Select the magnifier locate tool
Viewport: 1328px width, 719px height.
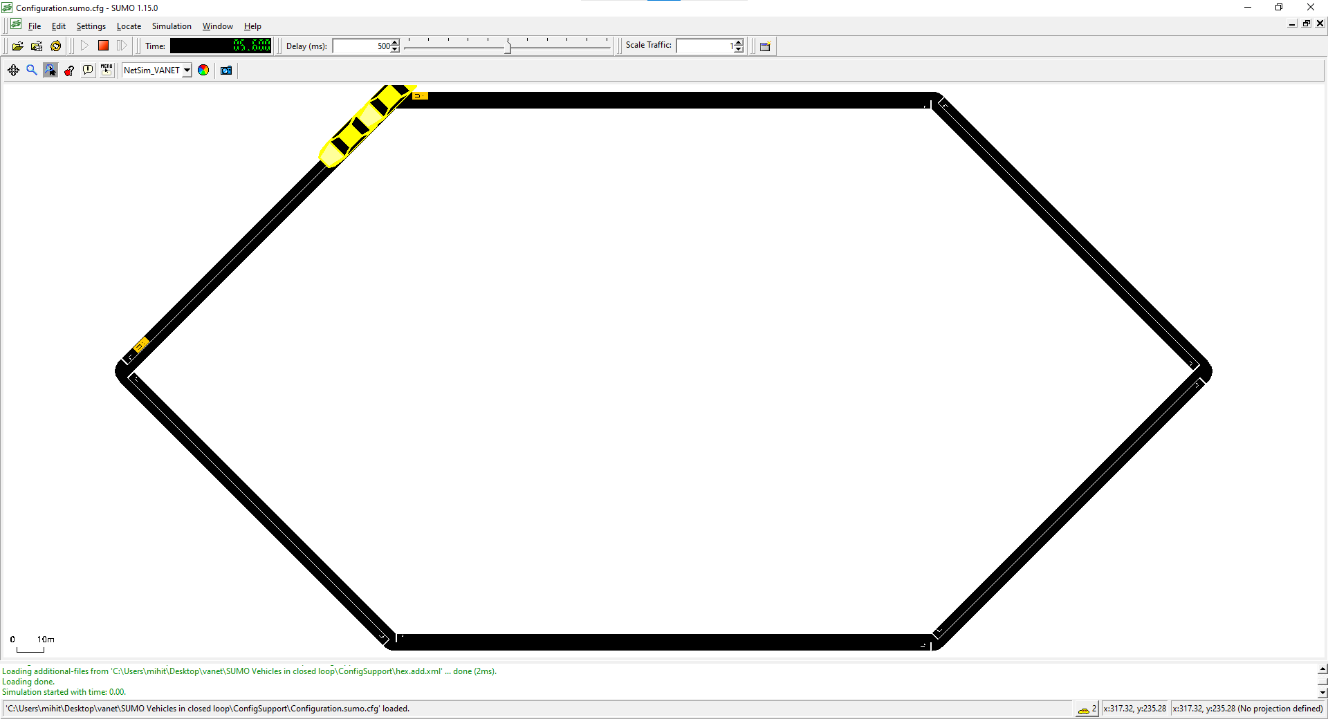(32, 70)
